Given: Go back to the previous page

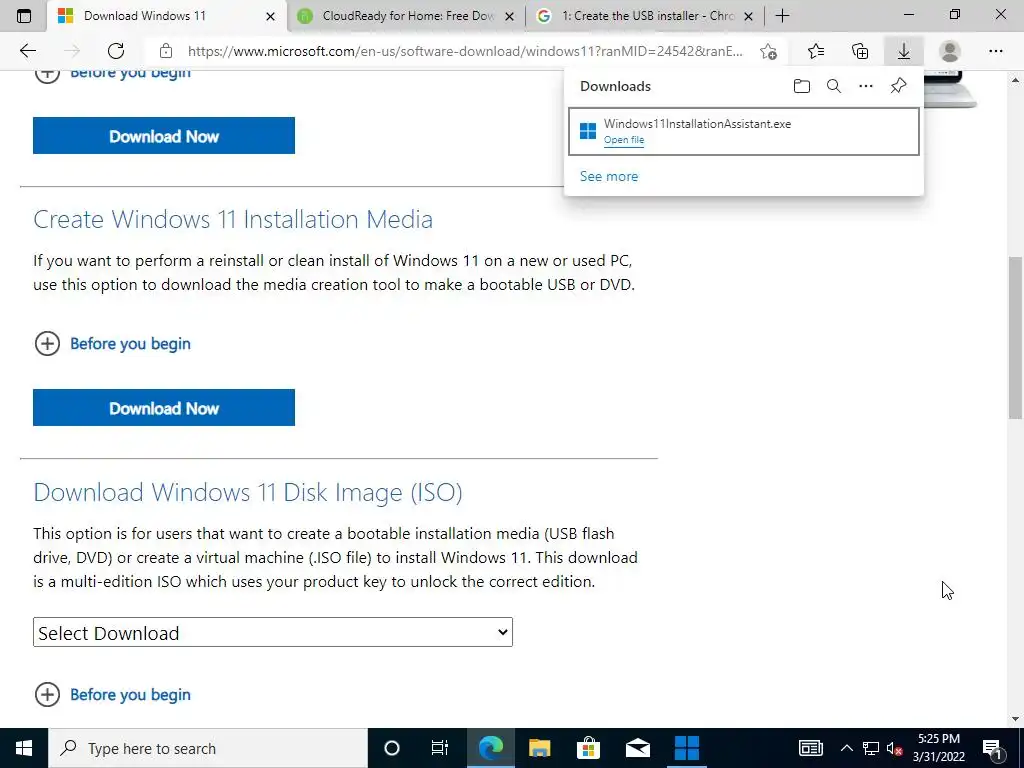Looking at the screenshot, I should pos(28,51).
